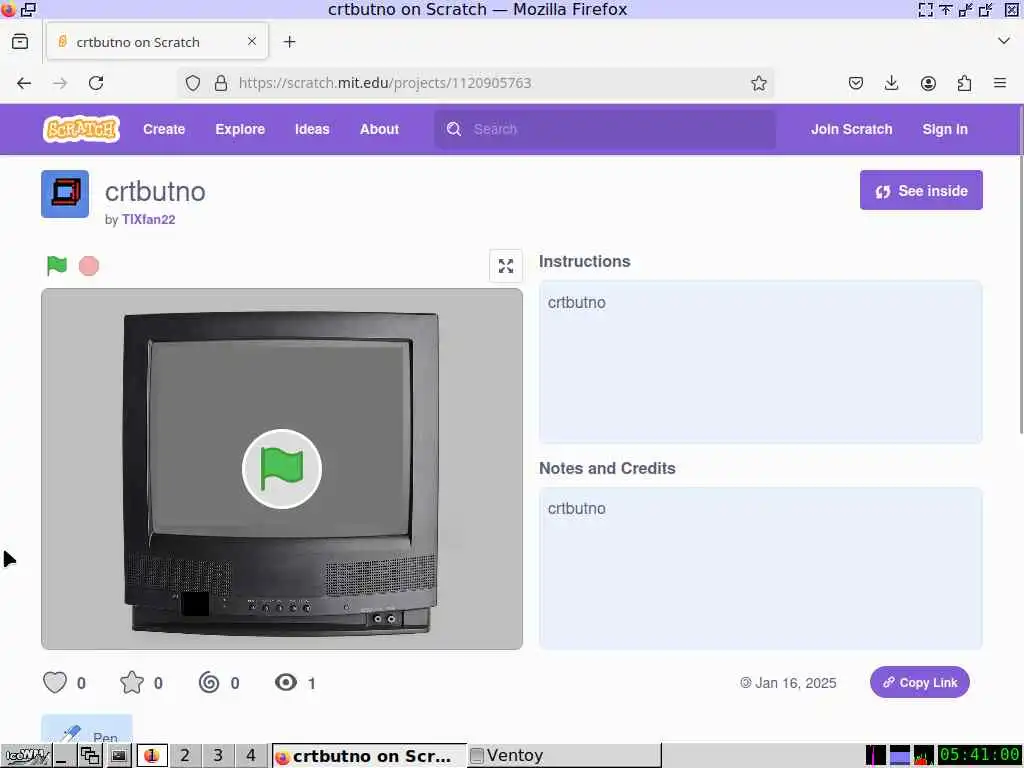Click the taskbar clock
The height and width of the screenshot is (768, 1024).
[x=980, y=756]
